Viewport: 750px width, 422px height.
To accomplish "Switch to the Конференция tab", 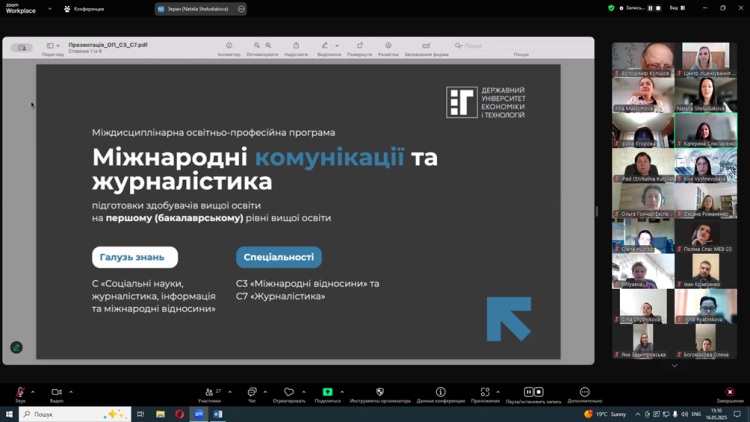I will tap(84, 9).
